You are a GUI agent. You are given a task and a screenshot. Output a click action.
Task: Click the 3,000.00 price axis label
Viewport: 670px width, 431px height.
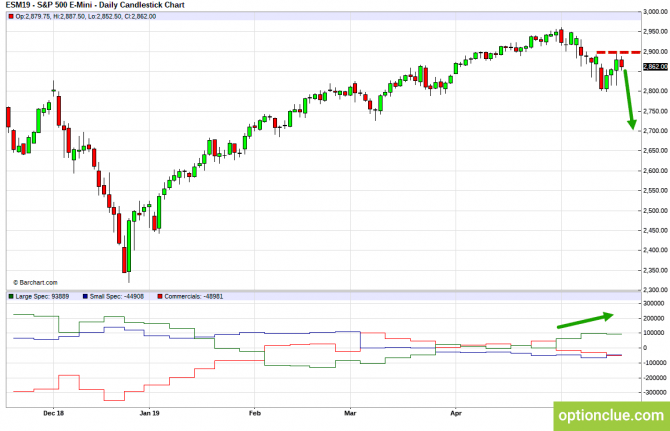coord(655,12)
